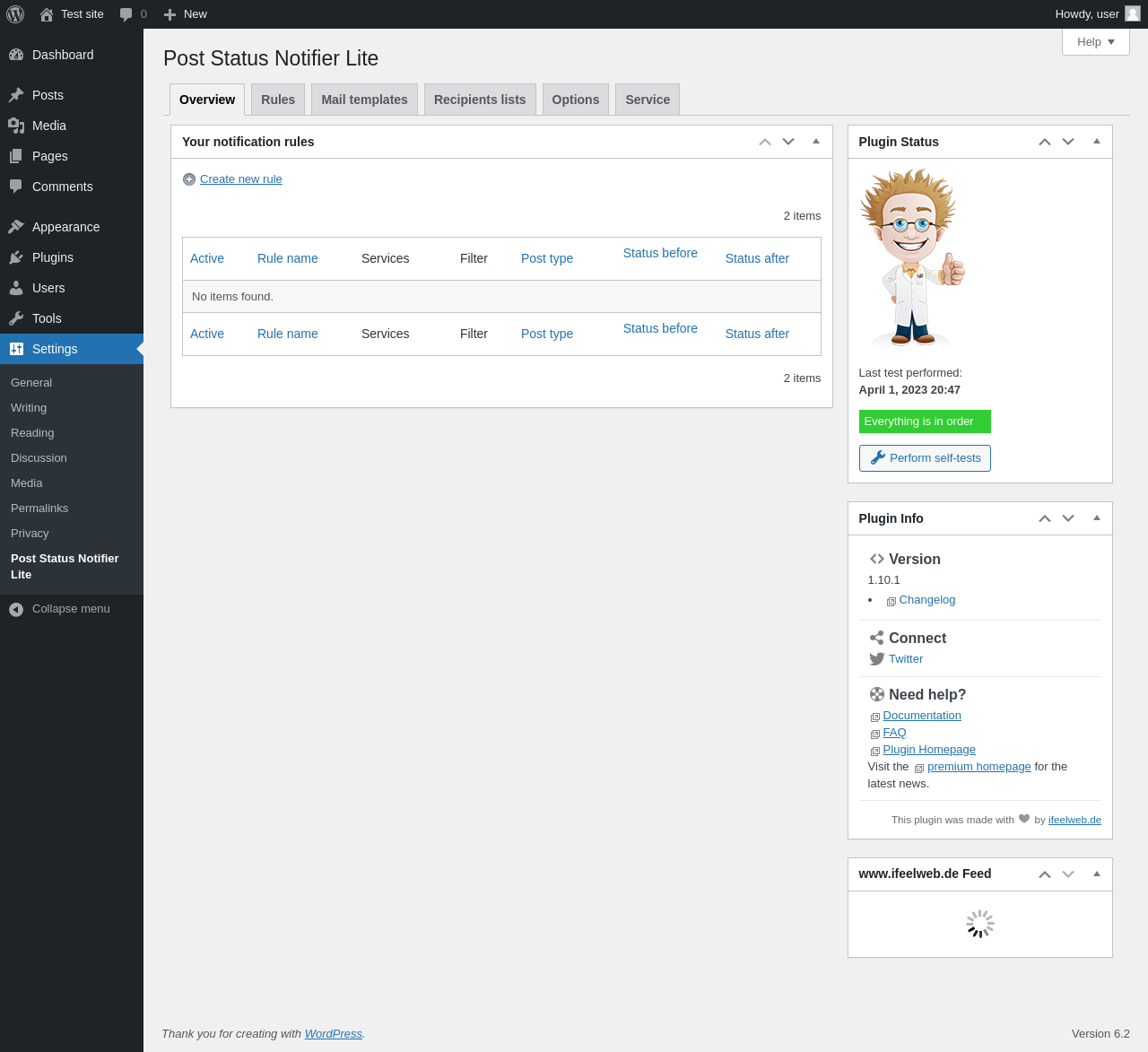Click the user avatar in the admin bar
Screen dimensions: 1148x1052
pos(1133,13)
